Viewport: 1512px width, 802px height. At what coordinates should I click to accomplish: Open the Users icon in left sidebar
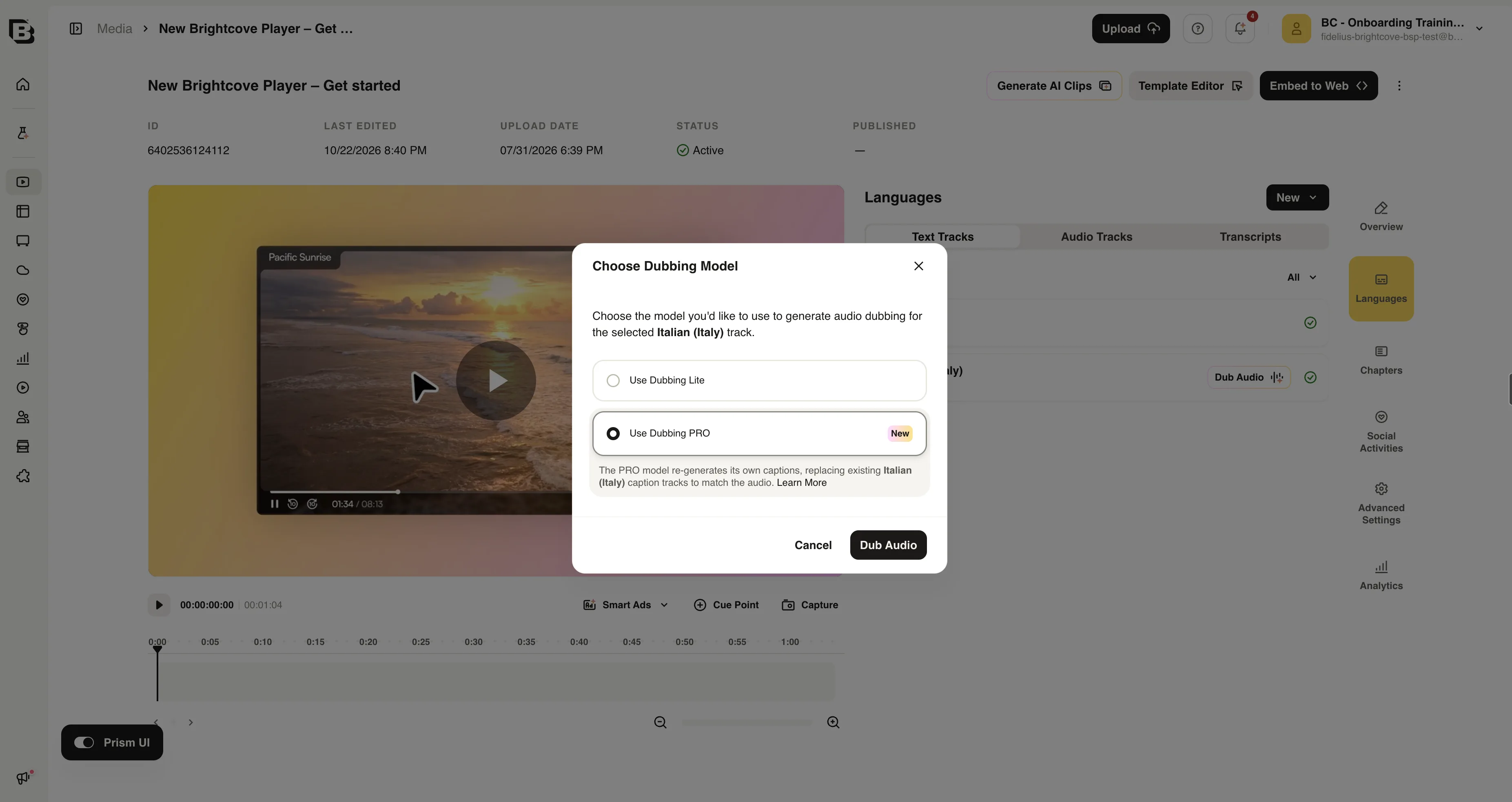click(23, 417)
